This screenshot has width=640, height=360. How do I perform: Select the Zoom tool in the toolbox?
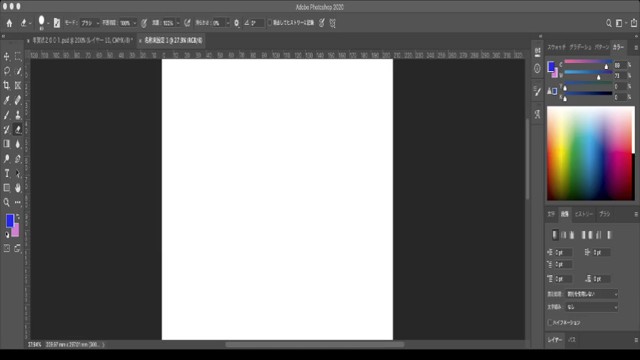pos(7,202)
